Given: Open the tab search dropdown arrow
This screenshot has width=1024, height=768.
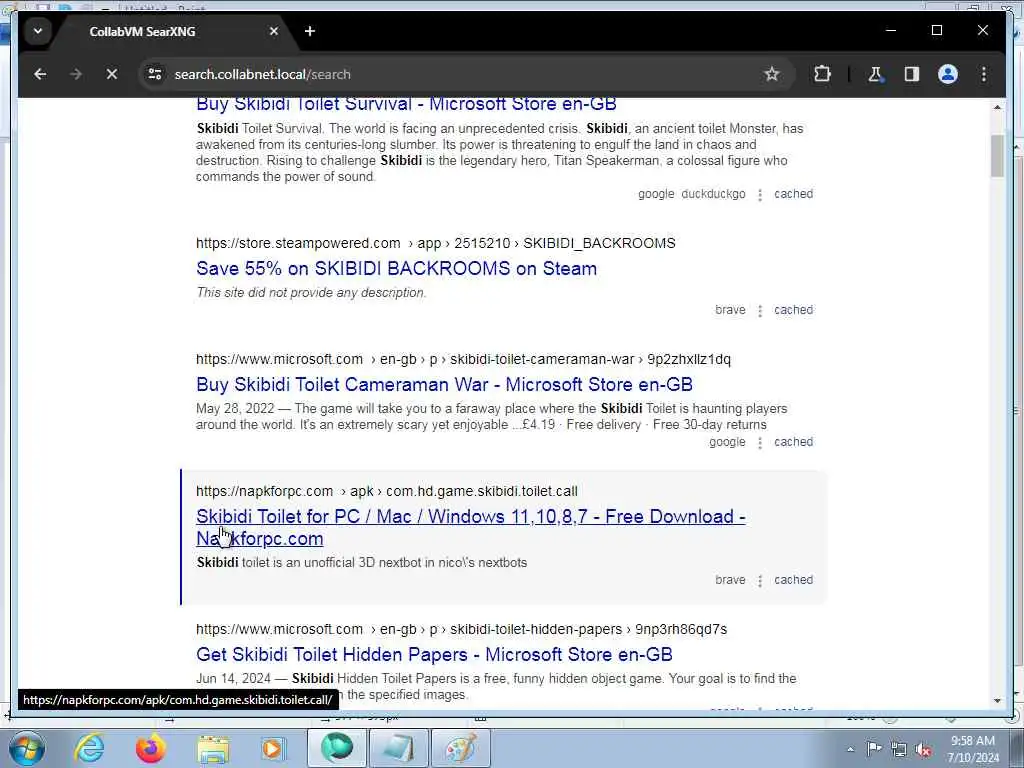Looking at the screenshot, I should point(38,31).
